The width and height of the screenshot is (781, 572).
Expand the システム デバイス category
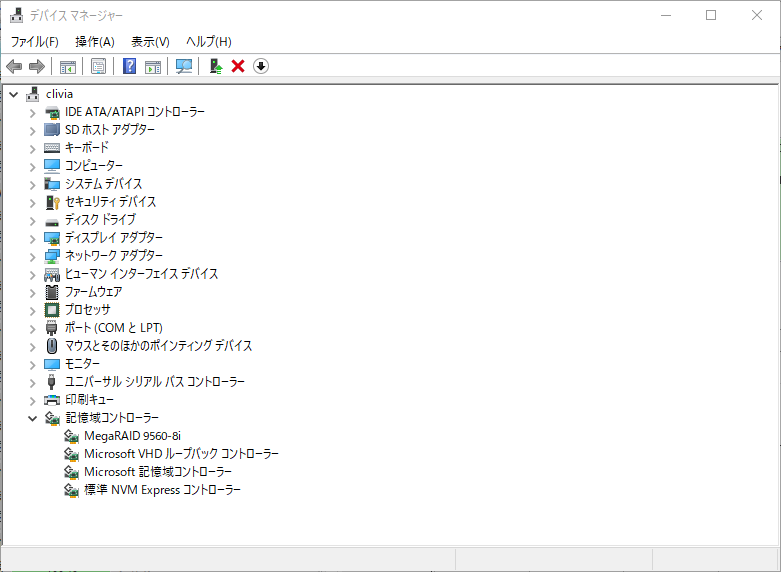32,184
